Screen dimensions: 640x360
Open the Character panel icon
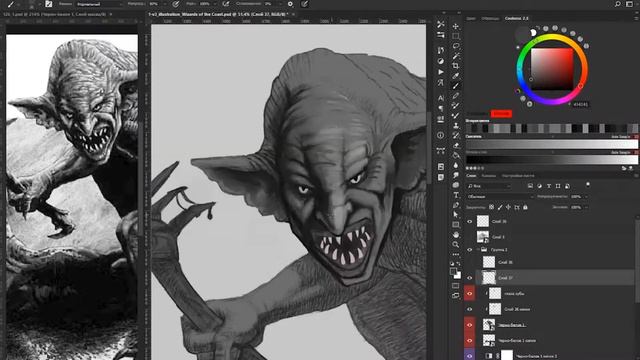(x=440, y=98)
